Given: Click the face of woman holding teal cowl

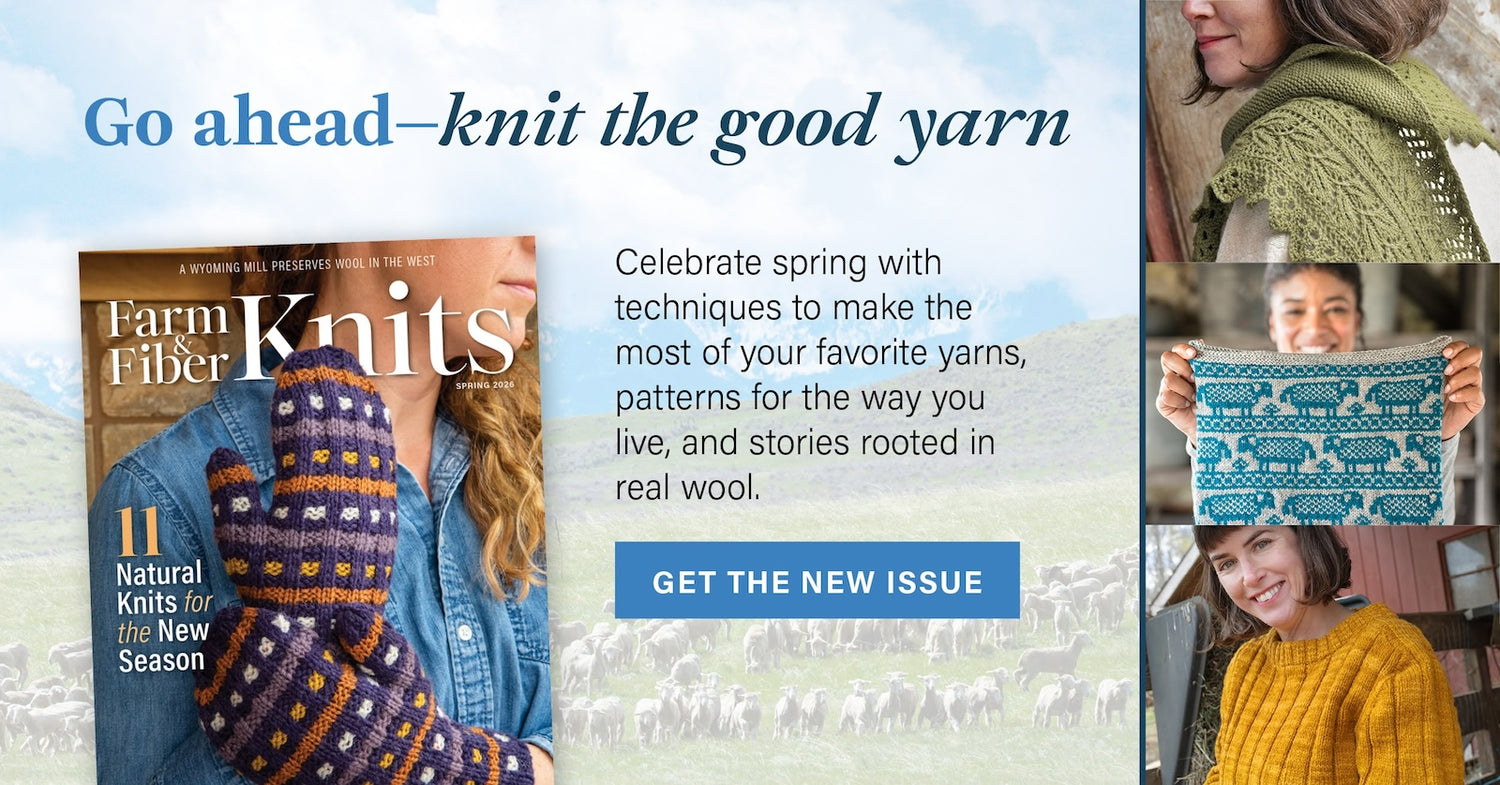Looking at the screenshot, I should (1316, 308).
